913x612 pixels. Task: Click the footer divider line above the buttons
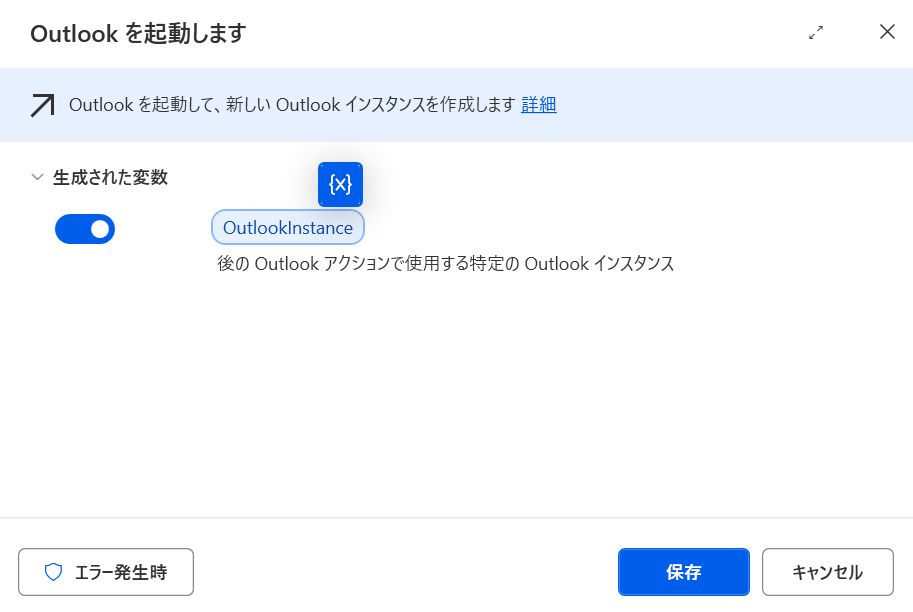(x=456, y=518)
